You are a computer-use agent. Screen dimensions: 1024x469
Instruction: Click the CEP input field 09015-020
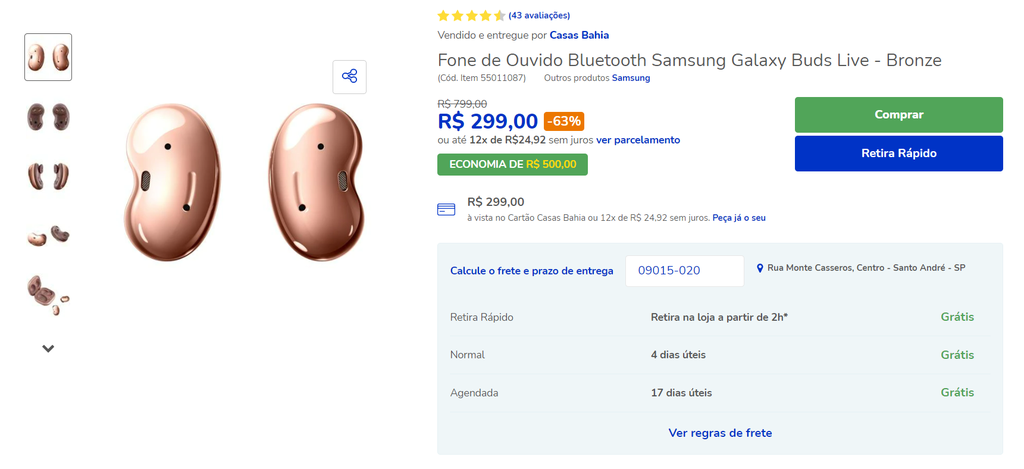click(x=684, y=270)
